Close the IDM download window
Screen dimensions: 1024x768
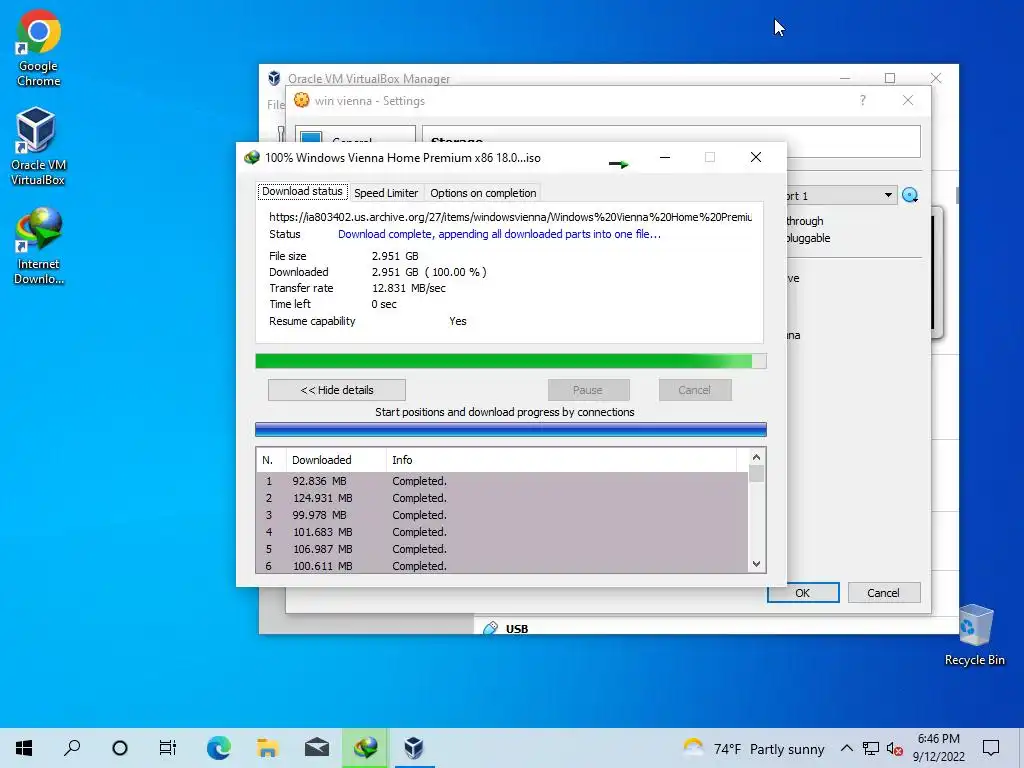pos(756,157)
